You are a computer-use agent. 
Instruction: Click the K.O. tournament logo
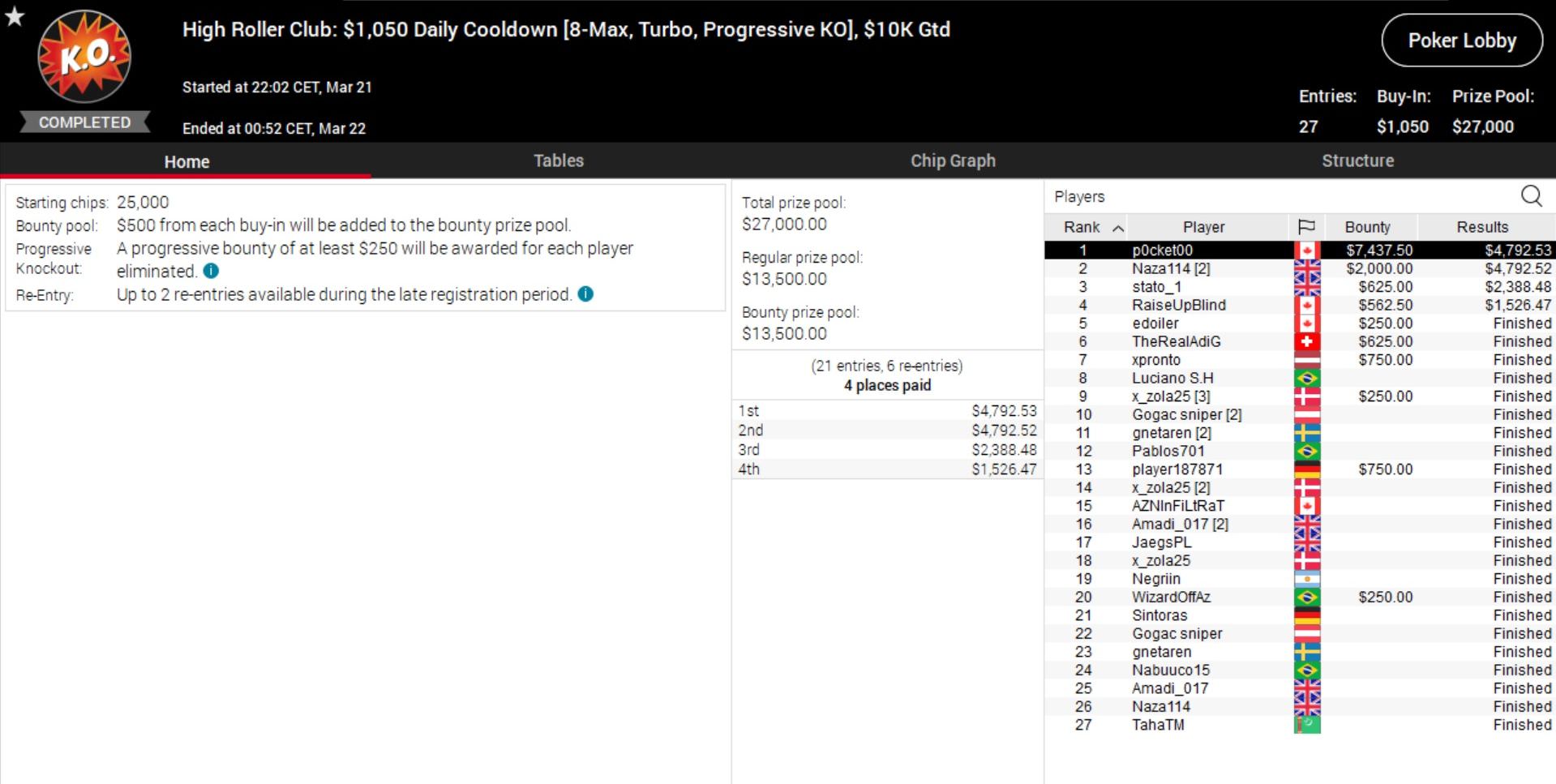coord(84,57)
